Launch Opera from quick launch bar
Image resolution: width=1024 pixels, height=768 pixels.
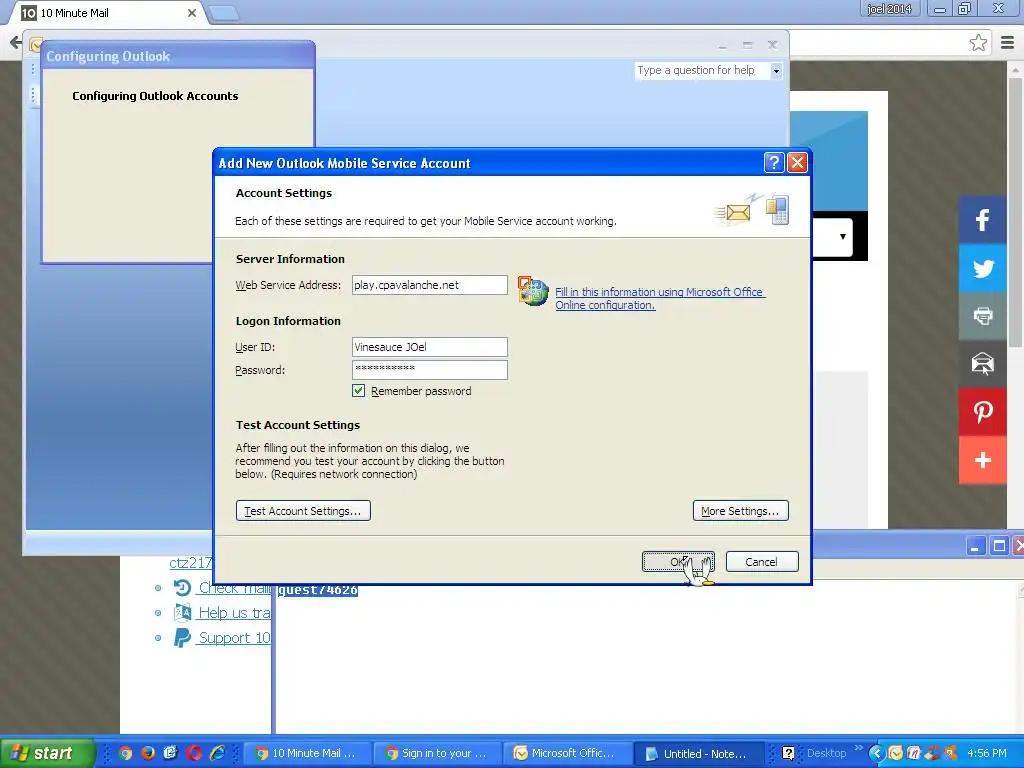click(195, 753)
